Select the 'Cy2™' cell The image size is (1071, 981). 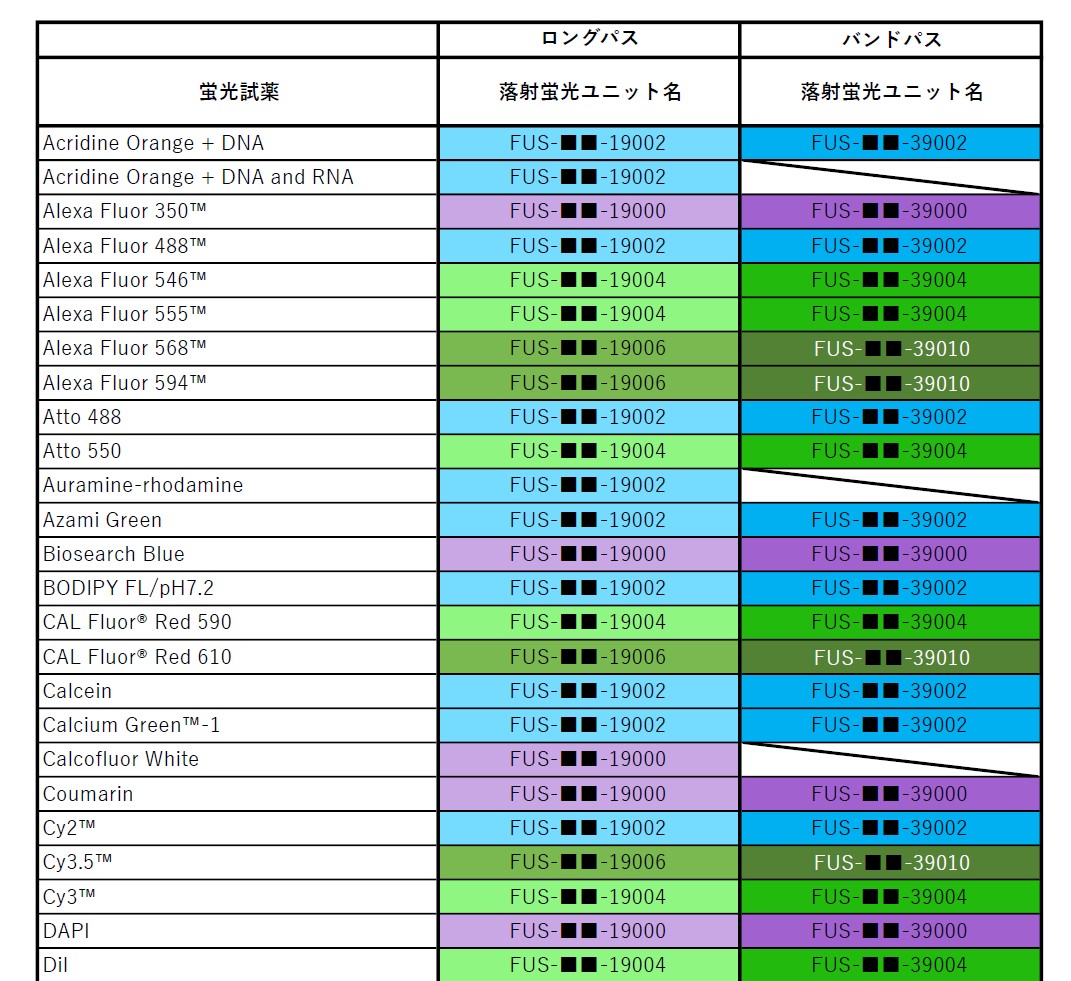point(238,828)
